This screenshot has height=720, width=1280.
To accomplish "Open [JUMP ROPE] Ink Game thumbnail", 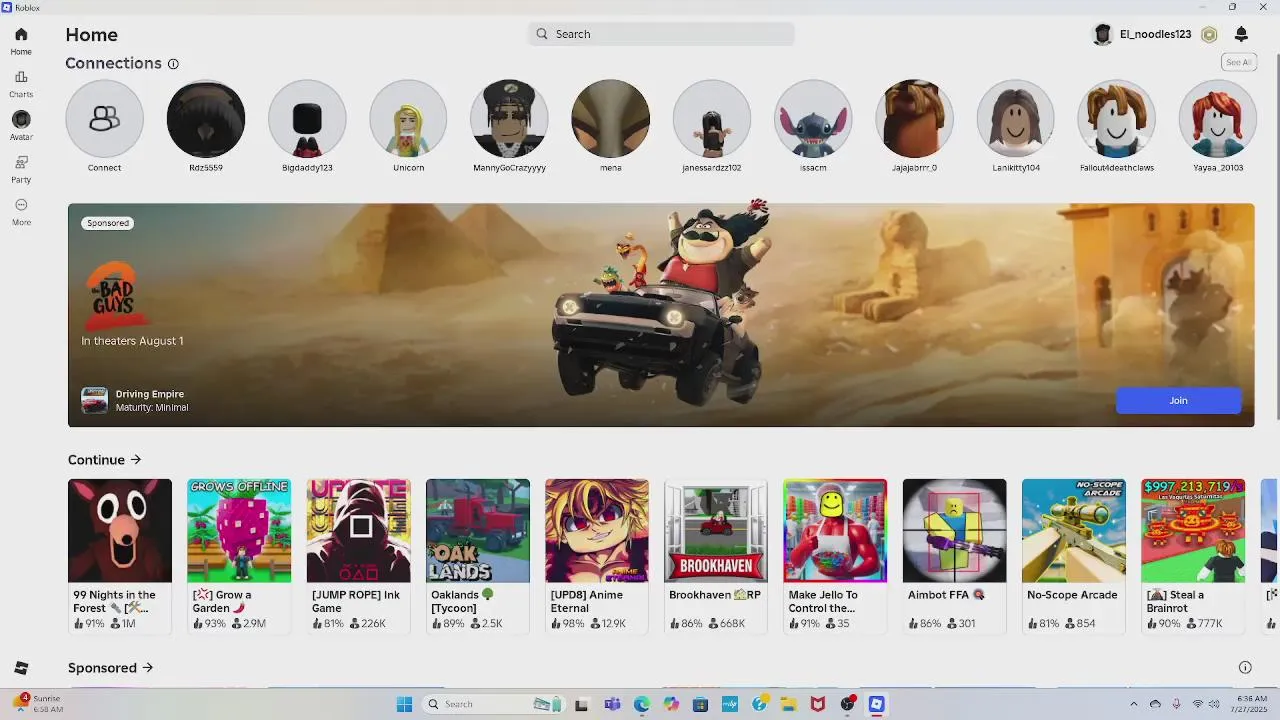I will [x=358, y=530].
